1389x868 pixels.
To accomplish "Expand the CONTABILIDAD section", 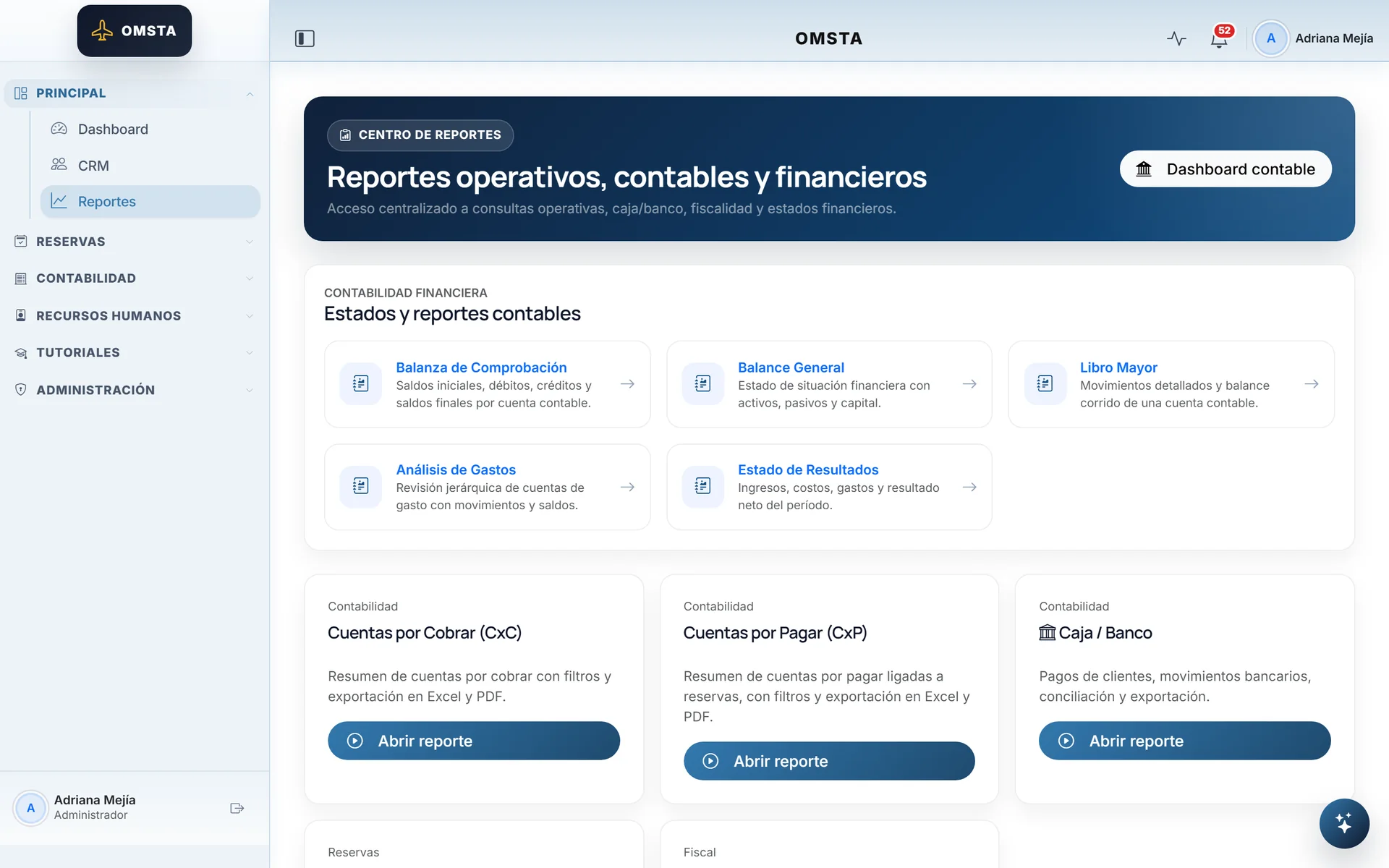I will click(135, 278).
